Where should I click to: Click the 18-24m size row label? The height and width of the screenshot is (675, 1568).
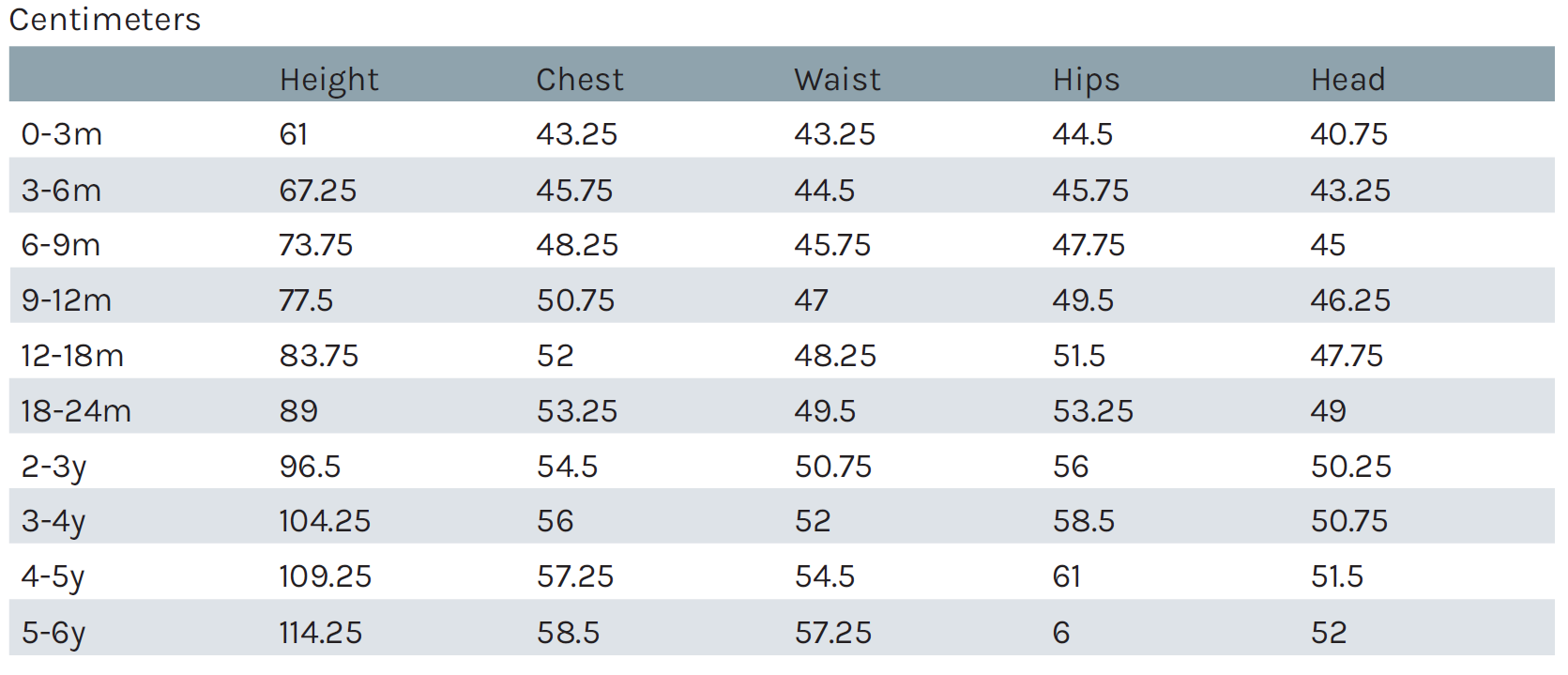[x=76, y=411]
